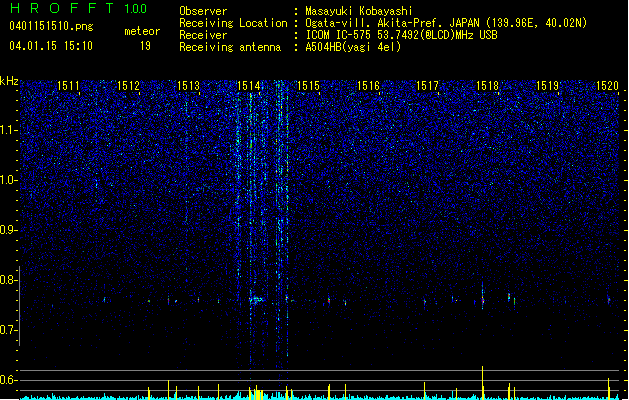The height and width of the screenshot is (400, 629).
Task: Click the 1519 time axis label
Action: [x=548, y=86]
